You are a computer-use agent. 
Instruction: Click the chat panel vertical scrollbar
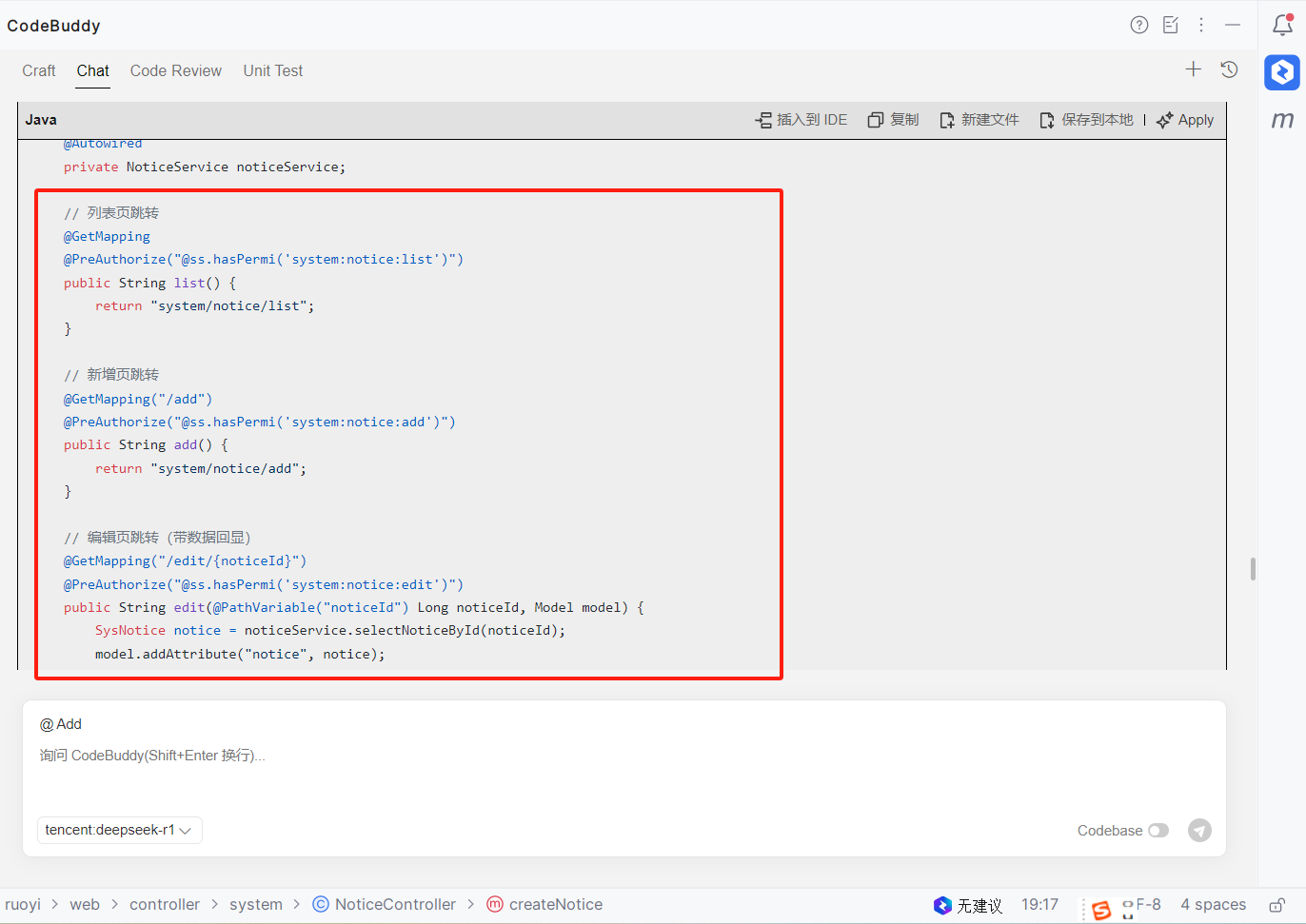pos(1253,569)
